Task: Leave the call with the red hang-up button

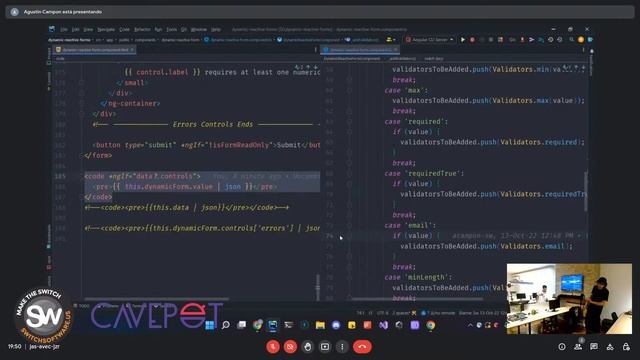Action: point(362,347)
